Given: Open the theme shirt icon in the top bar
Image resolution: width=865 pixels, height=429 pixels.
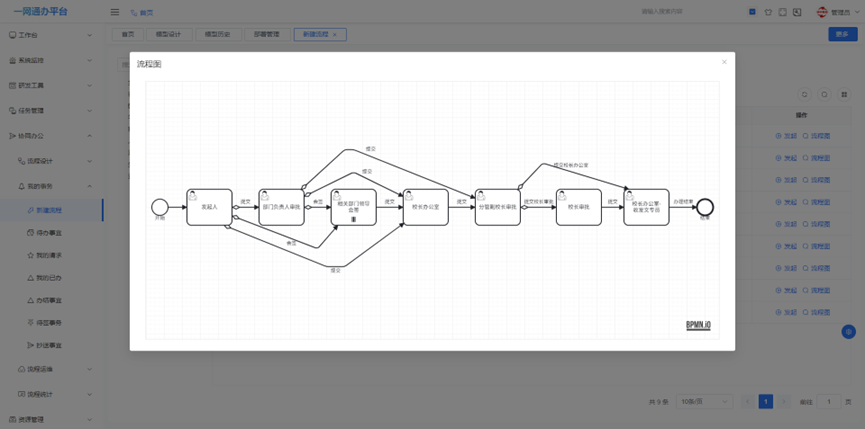Looking at the screenshot, I should (768, 12).
